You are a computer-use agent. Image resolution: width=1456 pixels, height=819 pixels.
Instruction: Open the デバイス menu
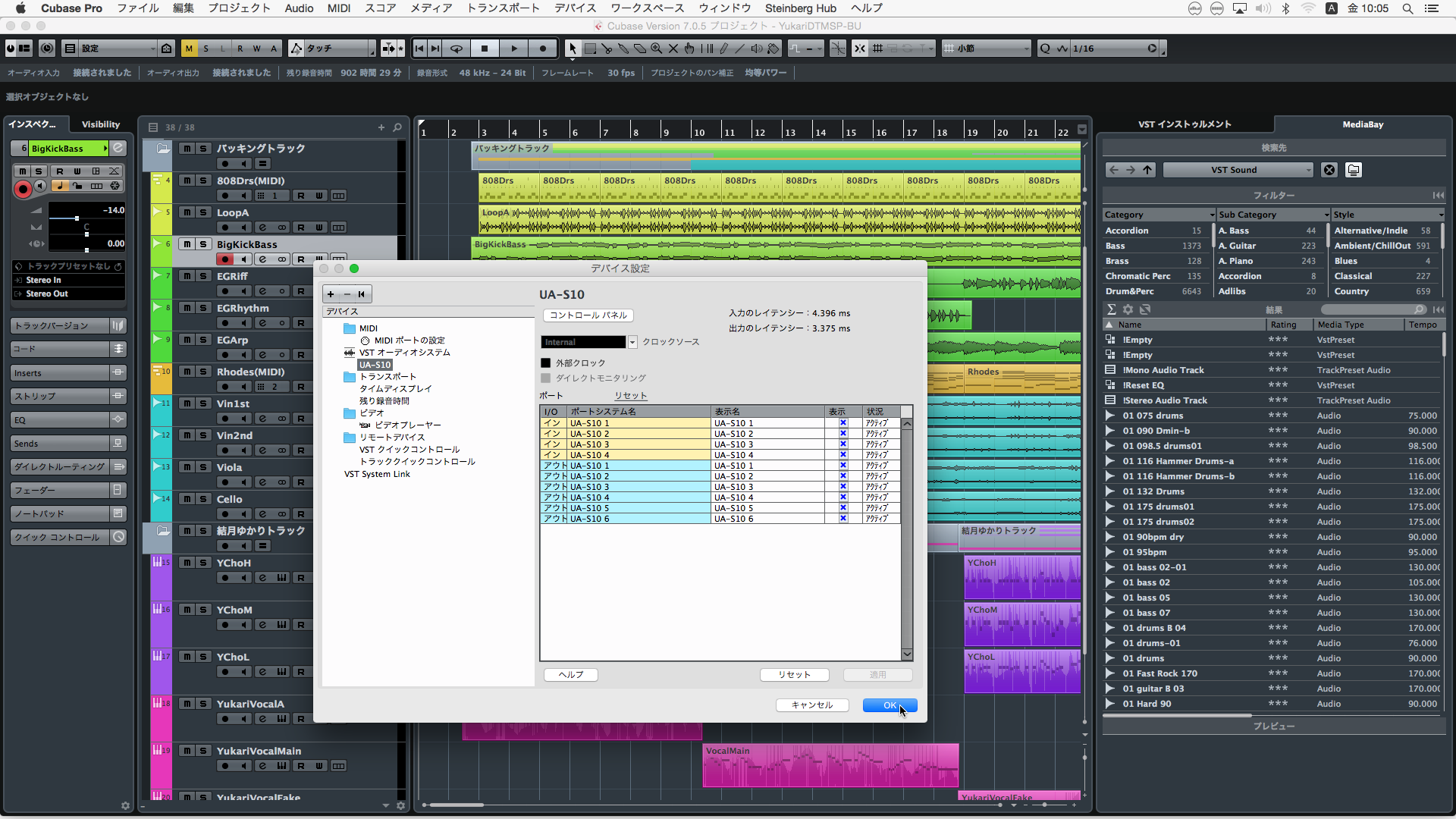[575, 8]
